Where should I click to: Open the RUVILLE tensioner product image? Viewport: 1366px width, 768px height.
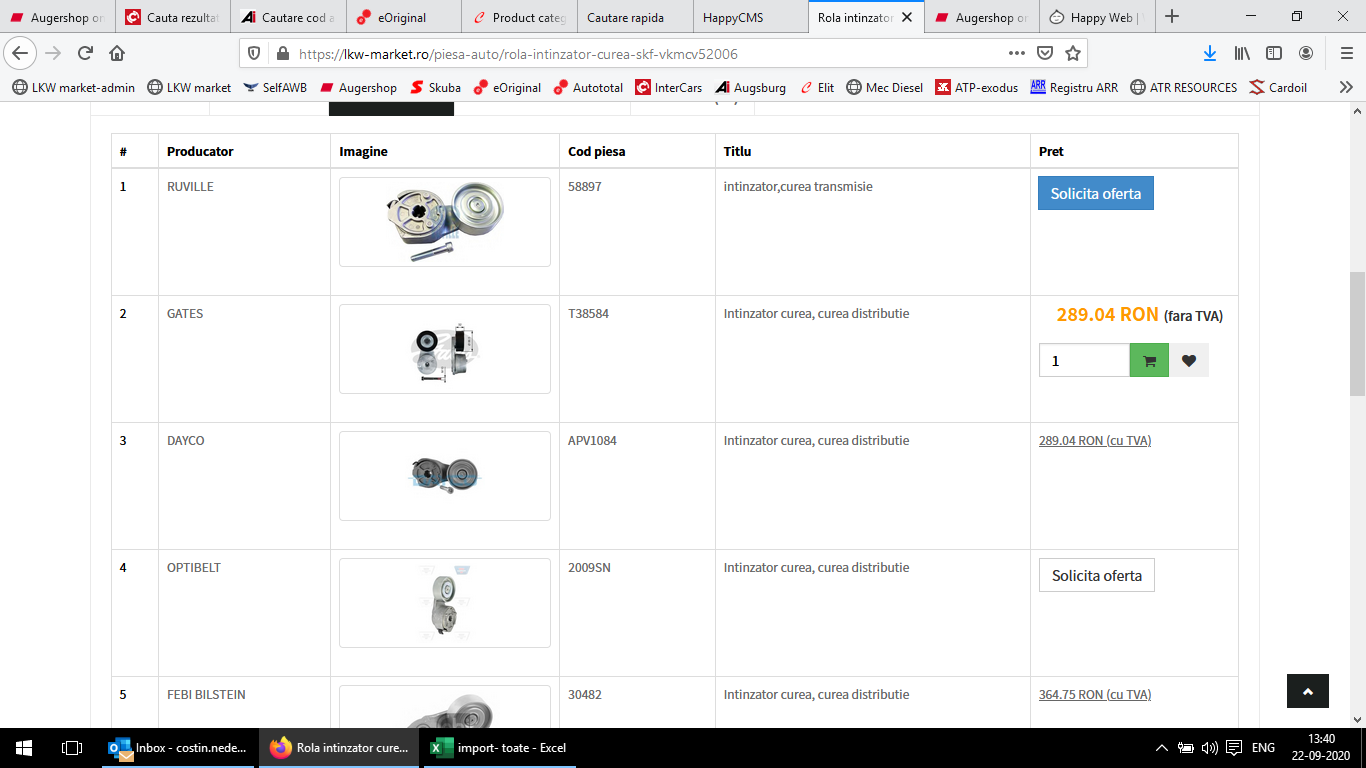(x=445, y=222)
